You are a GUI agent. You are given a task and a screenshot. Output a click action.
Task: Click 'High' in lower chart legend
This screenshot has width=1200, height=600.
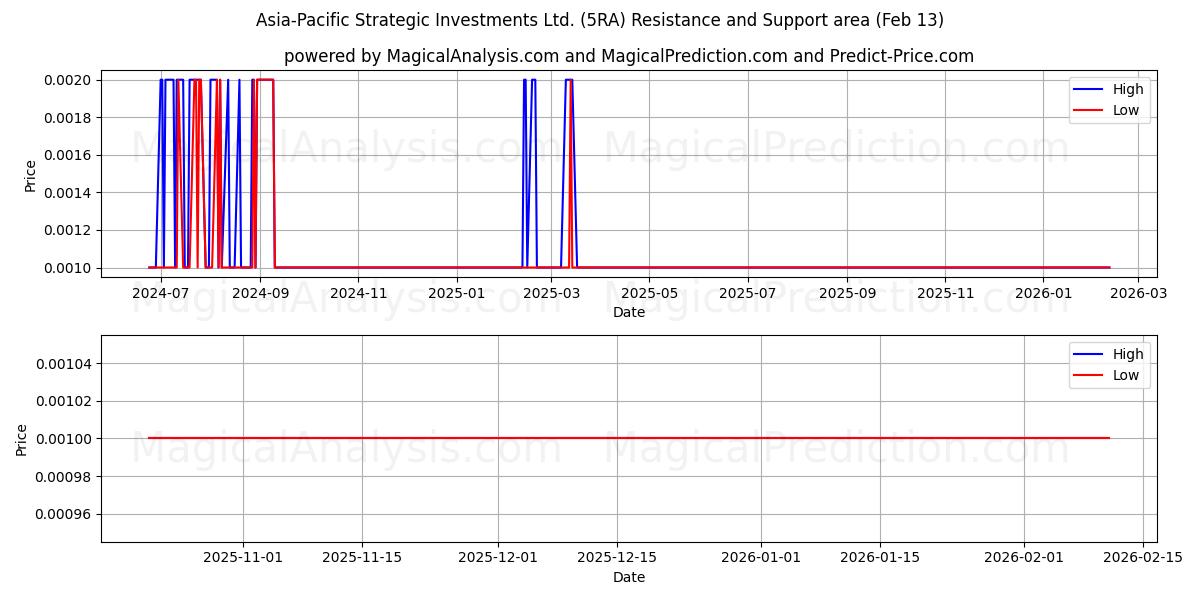[1128, 354]
